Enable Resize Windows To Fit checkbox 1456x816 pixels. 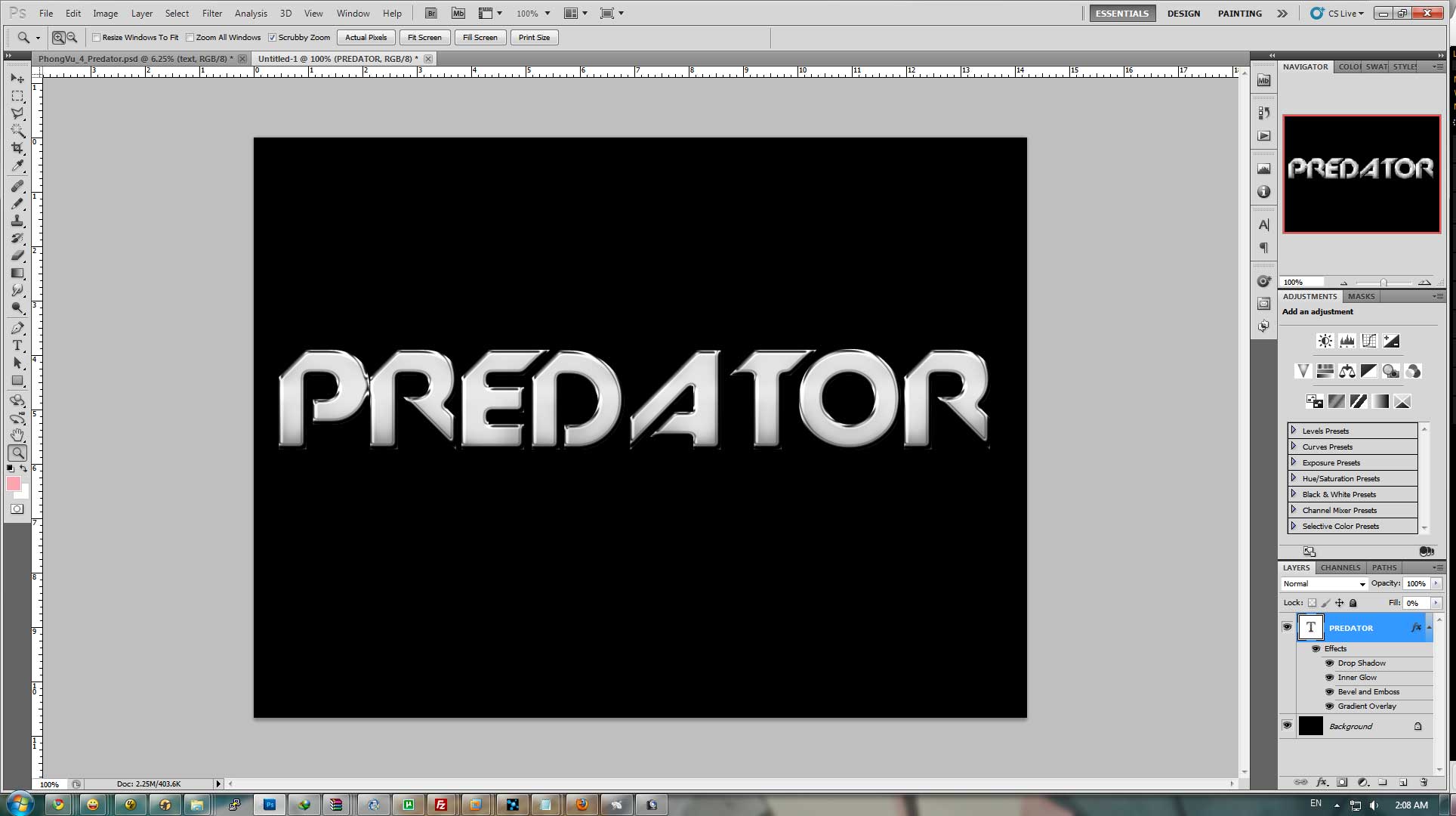96,37
